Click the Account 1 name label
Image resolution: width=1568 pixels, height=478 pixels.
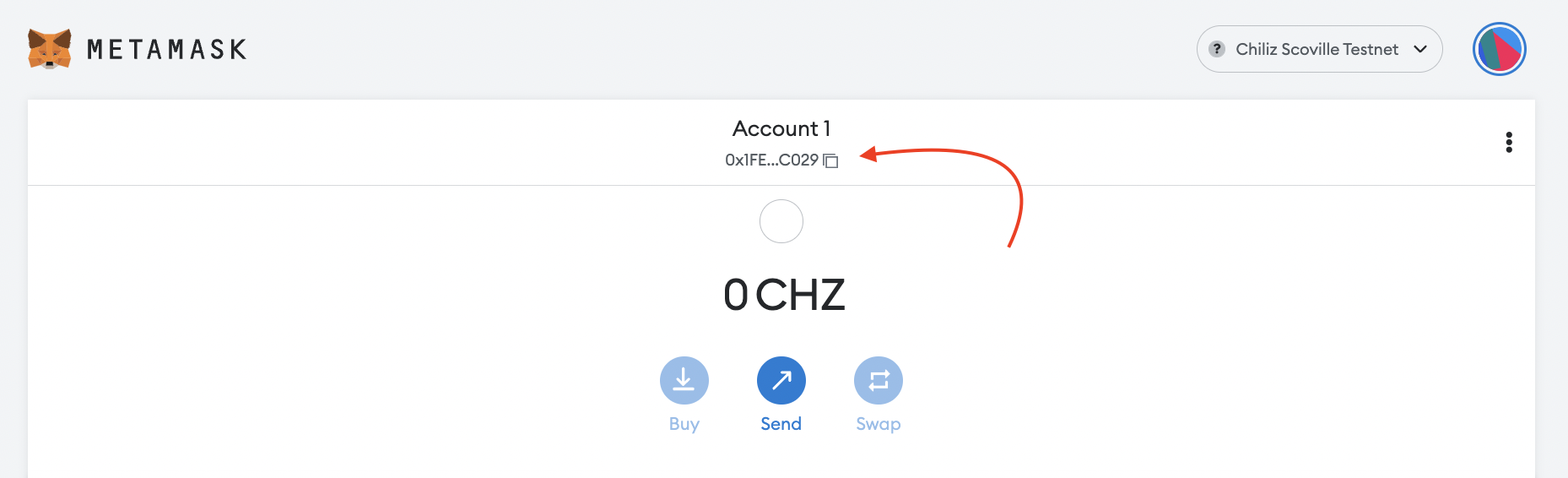click(x=781, y=128)
